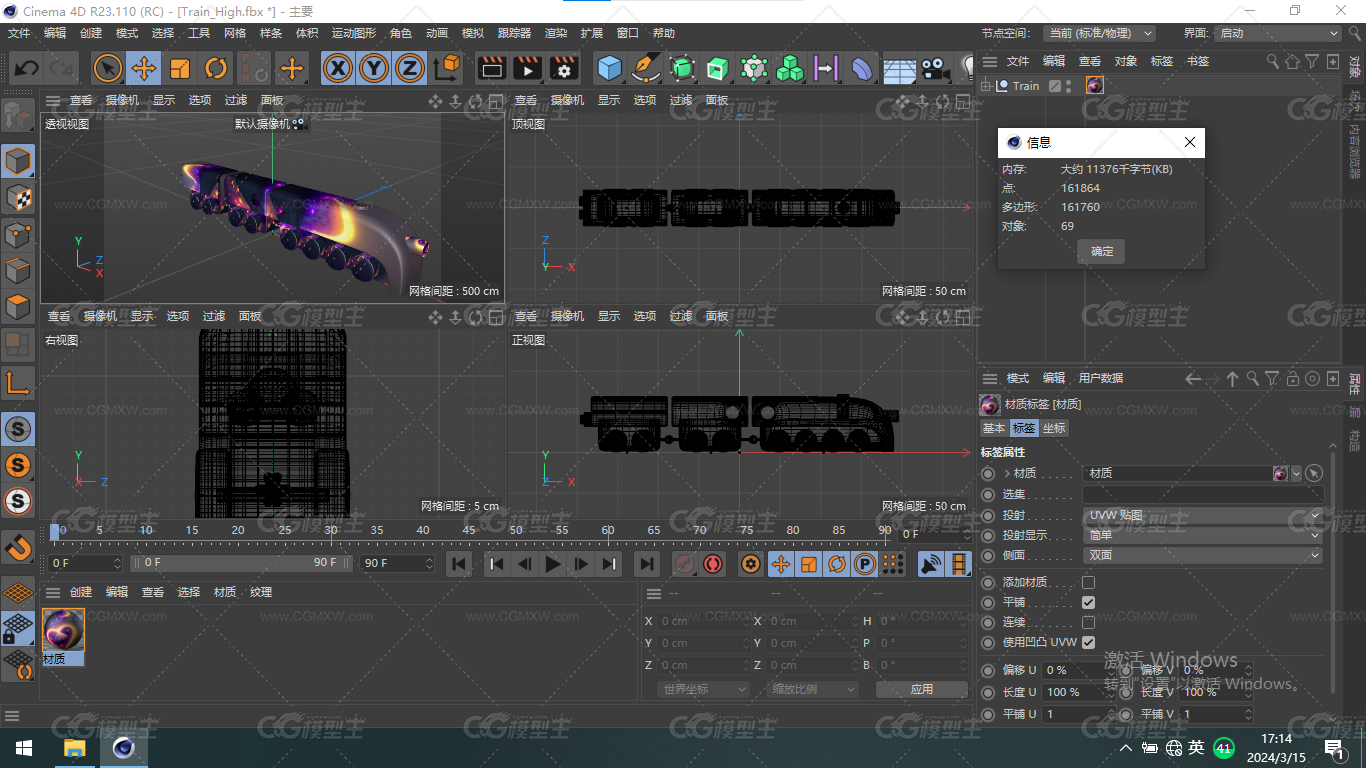Viewport: 1366px width, 768px height.
Task: Open the 缩放比例 dropdown
Action: 813,689
